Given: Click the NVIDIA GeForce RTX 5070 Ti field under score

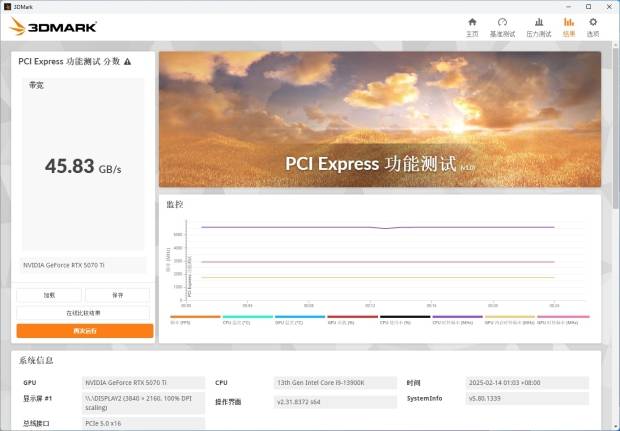Looking at the screenshot, I should pos(83,265).
